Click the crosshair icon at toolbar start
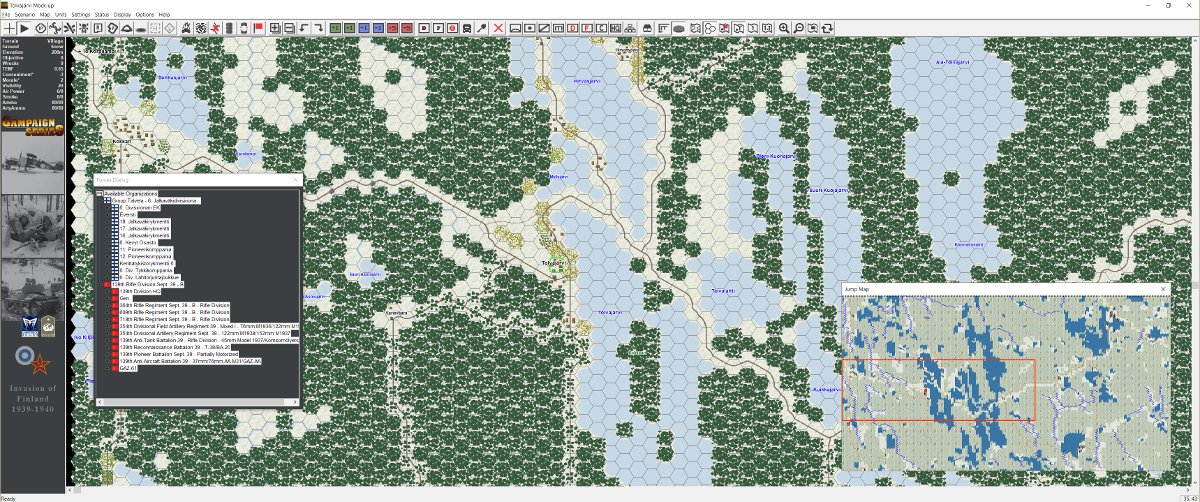The image size is (1200, 502). tap(9, 28)
